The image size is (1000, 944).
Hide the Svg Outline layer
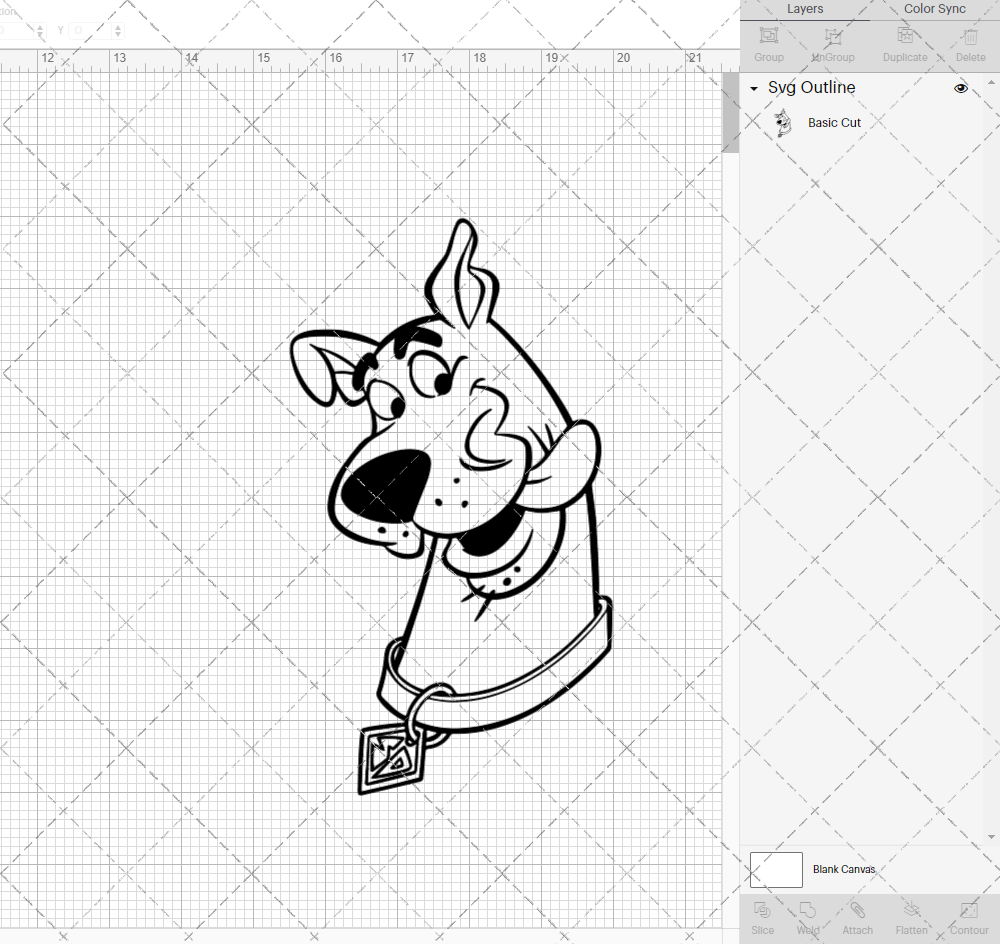[x=961, y=88]
